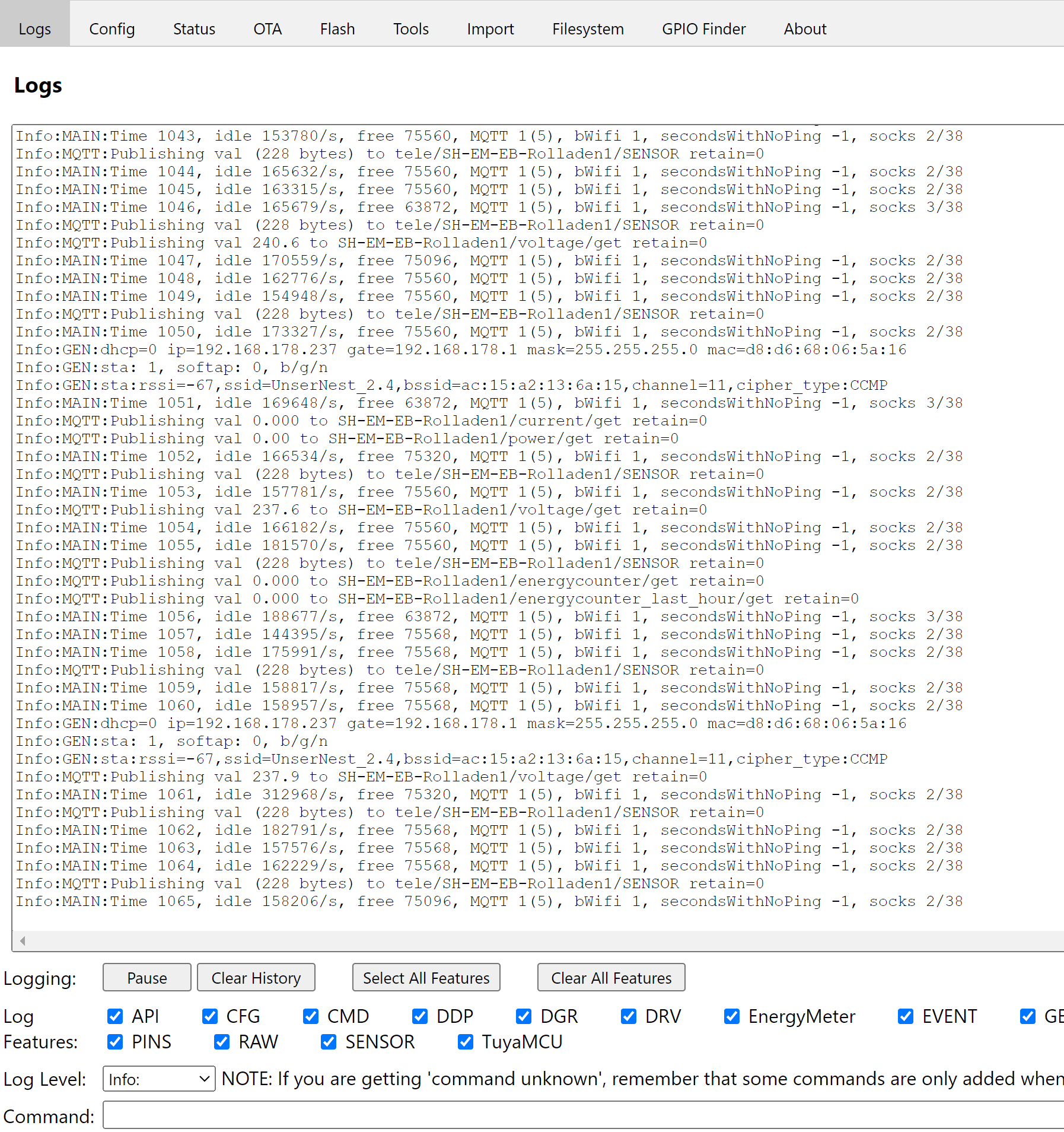
Task: Click the log horizontal scrollbar left arrow
Action: point(23,940)
